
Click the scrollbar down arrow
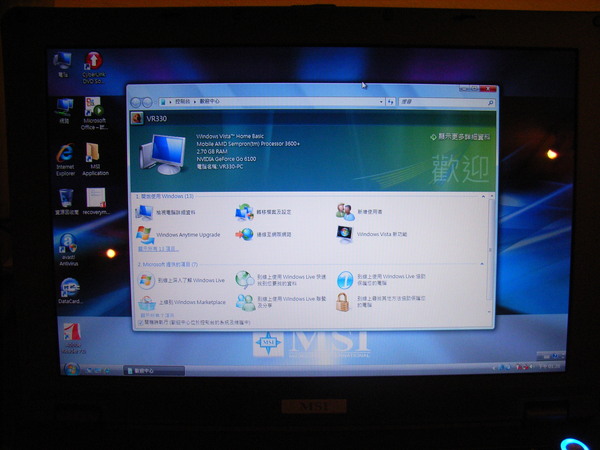pyautogui.click(x=490, y=312)
